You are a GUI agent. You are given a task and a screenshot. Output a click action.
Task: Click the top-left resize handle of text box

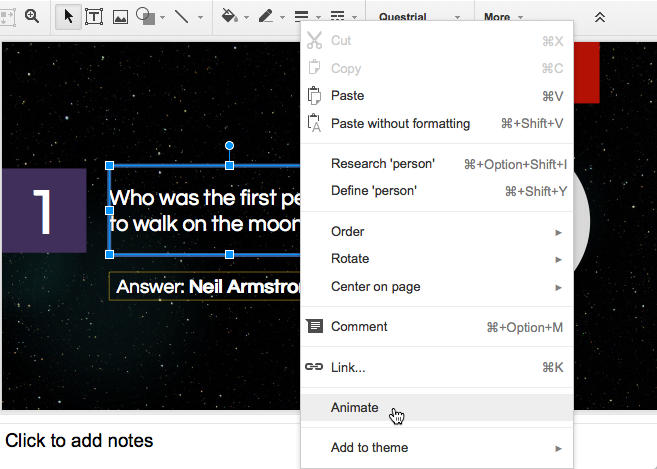pos(109,166)
